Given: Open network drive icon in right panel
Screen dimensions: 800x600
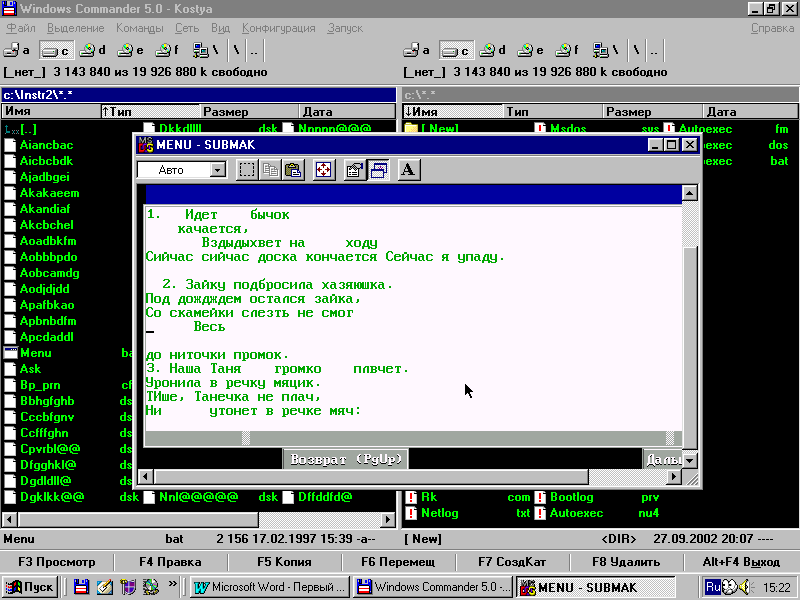Looking at the screenshot, I should [x=606, y=50].
